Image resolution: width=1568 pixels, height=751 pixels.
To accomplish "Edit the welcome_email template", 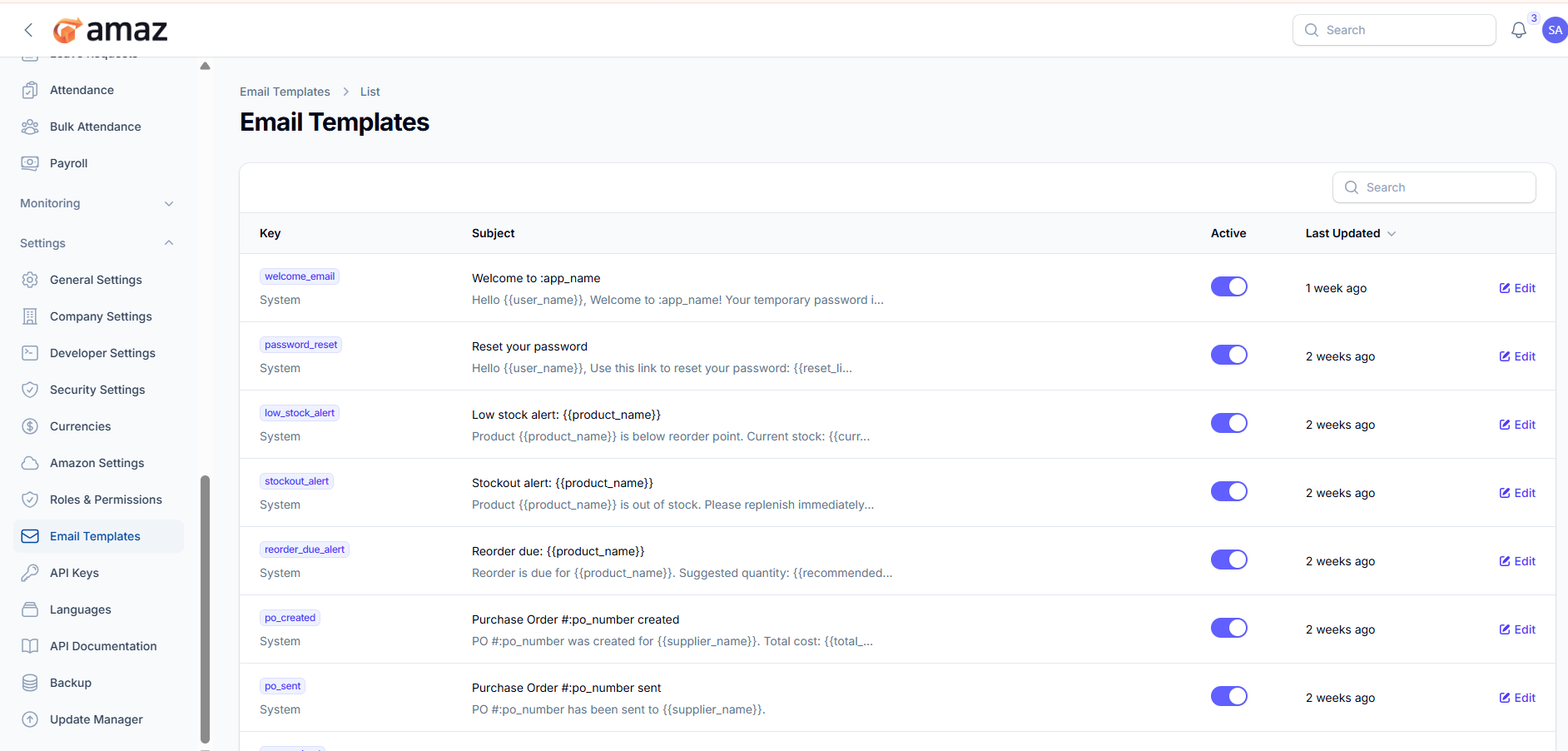I will point(1517,288).
